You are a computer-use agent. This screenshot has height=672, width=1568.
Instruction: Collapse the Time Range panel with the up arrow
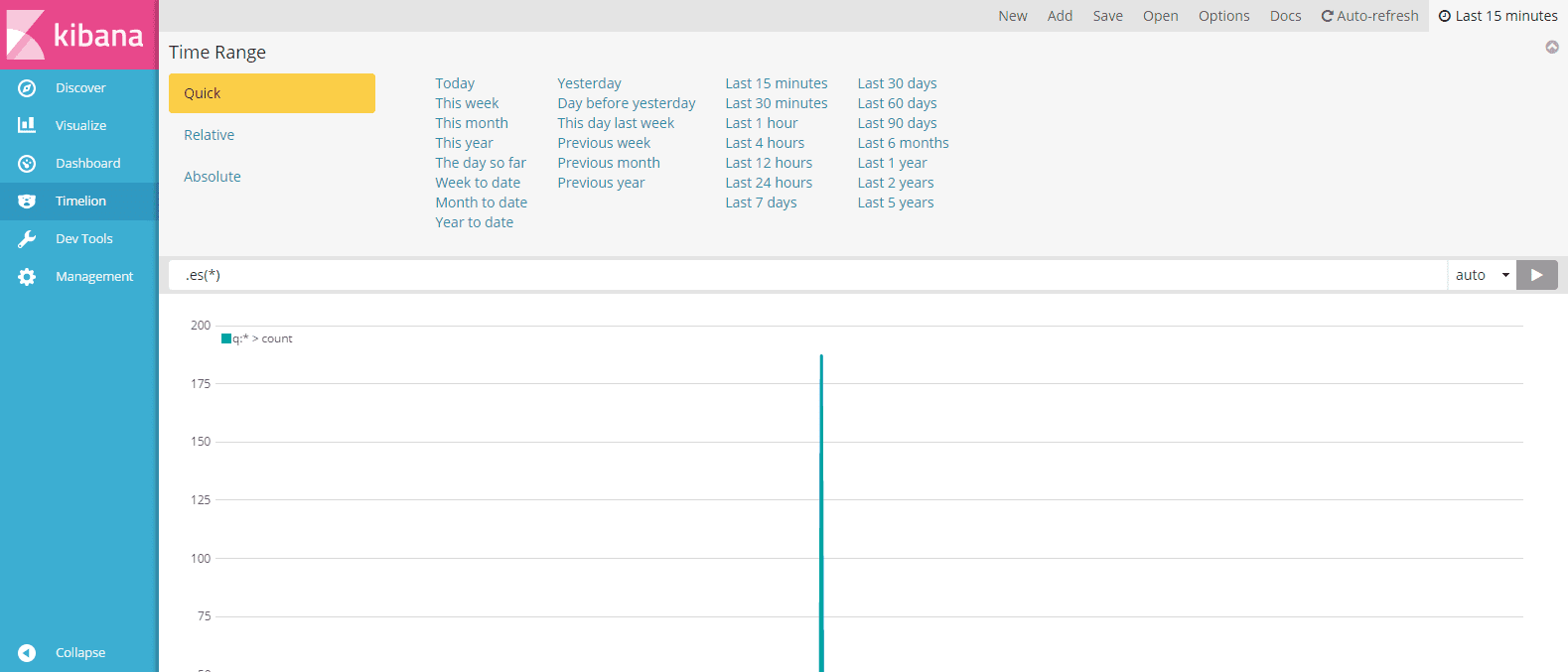(x=1552, y=47)
